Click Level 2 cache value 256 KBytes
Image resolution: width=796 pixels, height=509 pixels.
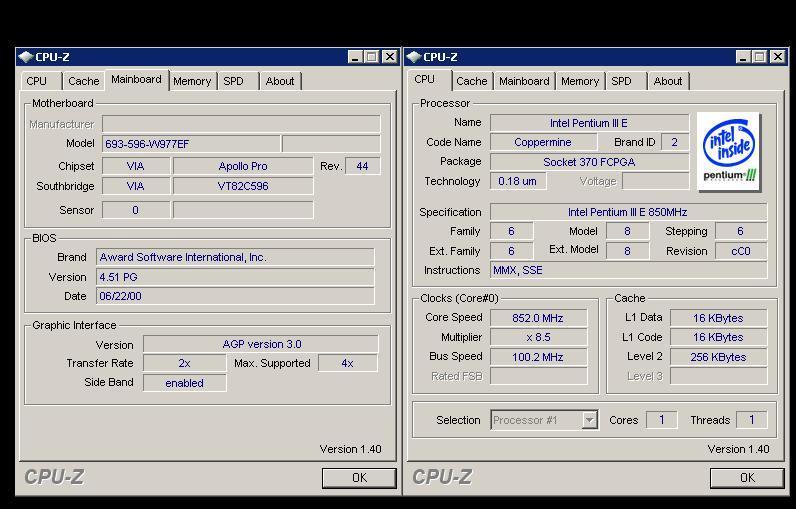click(718, 357)
